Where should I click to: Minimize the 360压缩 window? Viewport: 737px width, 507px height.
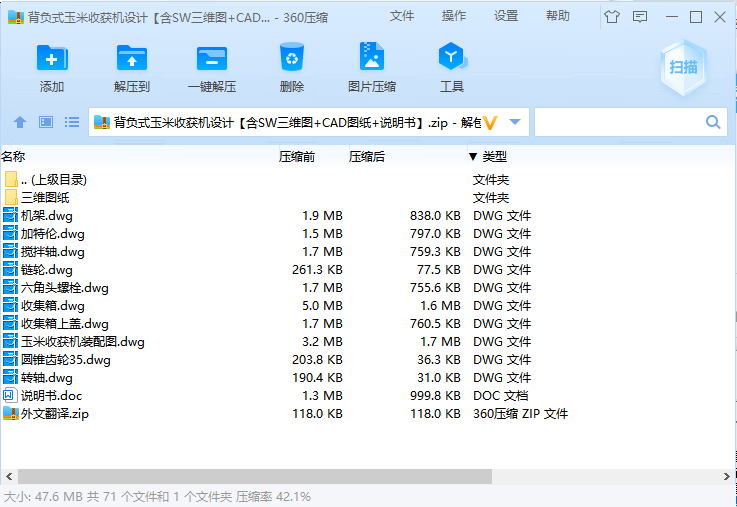pyautogui.click(x=672, y=17)
